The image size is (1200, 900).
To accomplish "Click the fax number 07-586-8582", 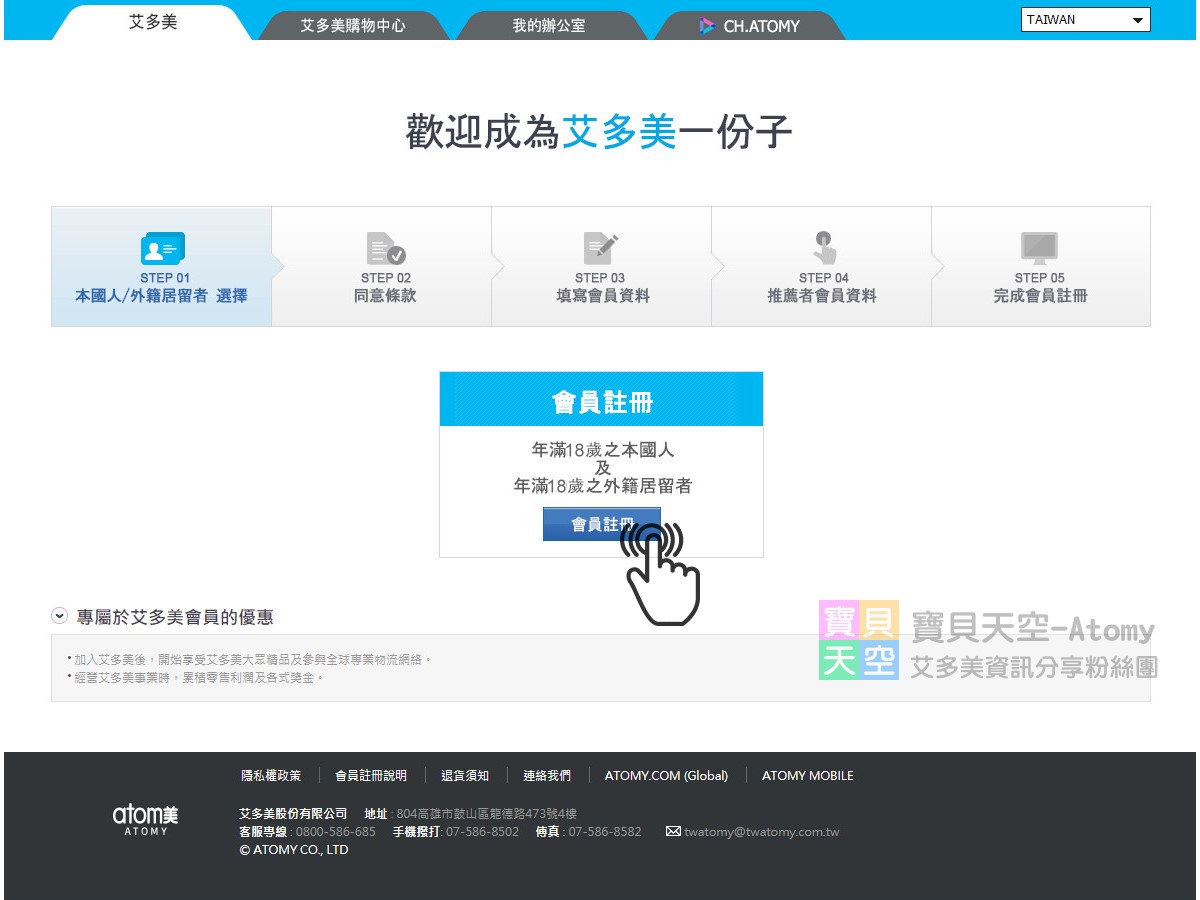I will click(605, 832).
